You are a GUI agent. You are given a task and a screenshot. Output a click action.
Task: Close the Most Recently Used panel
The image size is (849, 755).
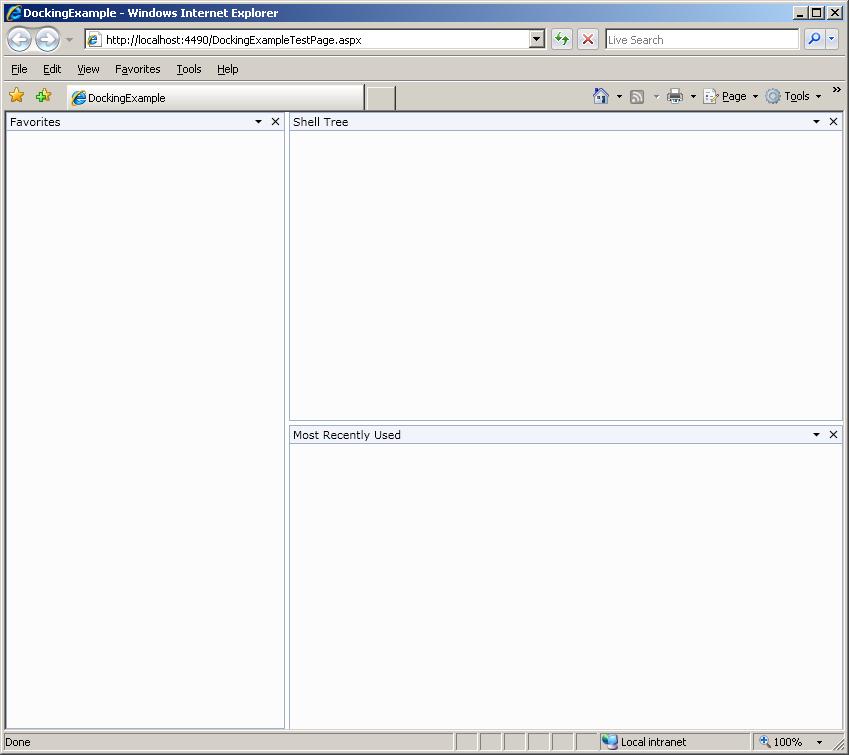click(x=833, y=434)
